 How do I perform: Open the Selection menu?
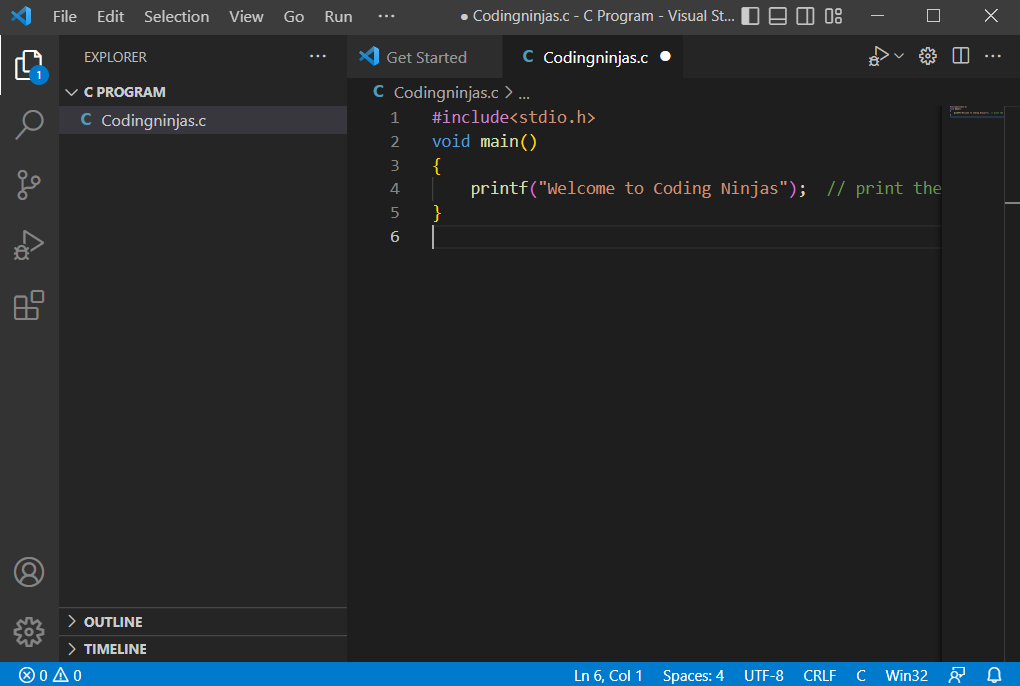coord(176,16)
